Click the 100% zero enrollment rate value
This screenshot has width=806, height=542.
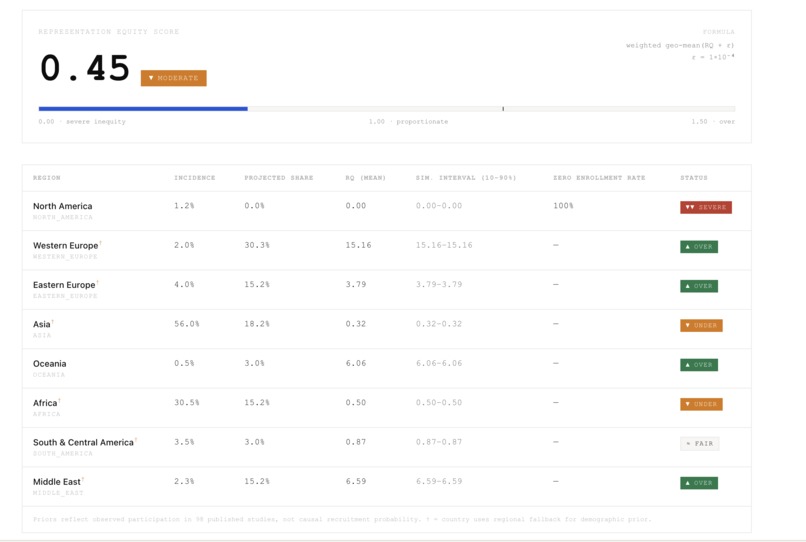click(x=563, y=206)
